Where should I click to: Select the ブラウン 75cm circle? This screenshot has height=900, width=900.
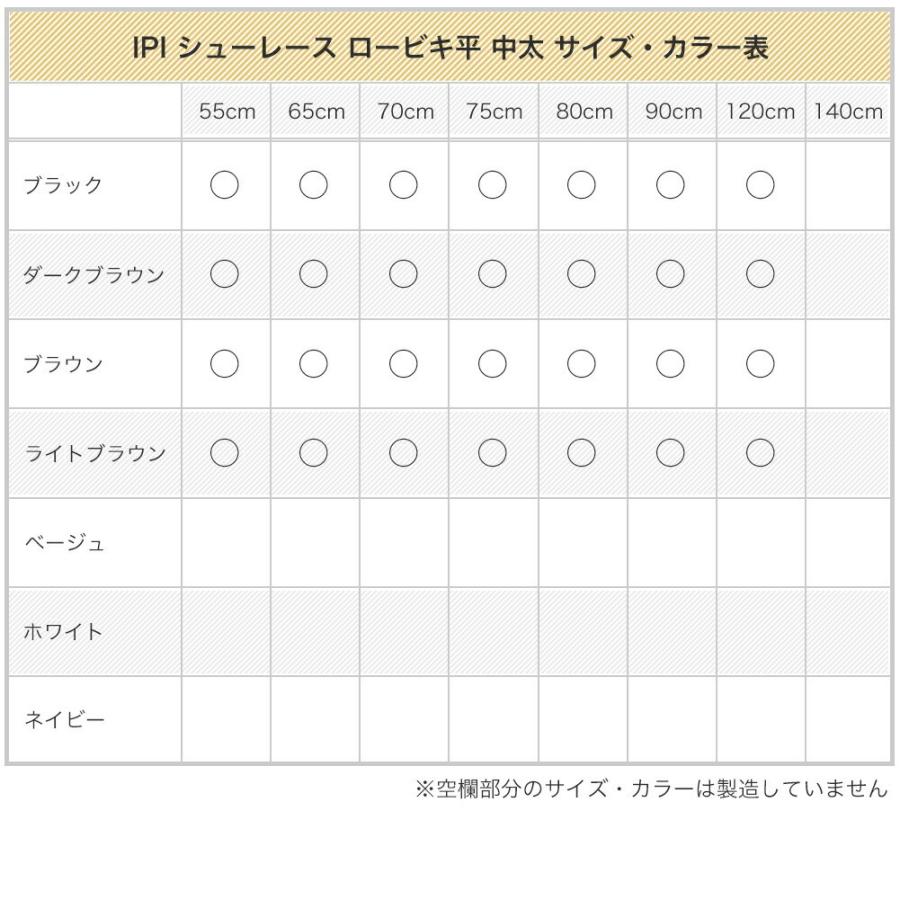492,363
